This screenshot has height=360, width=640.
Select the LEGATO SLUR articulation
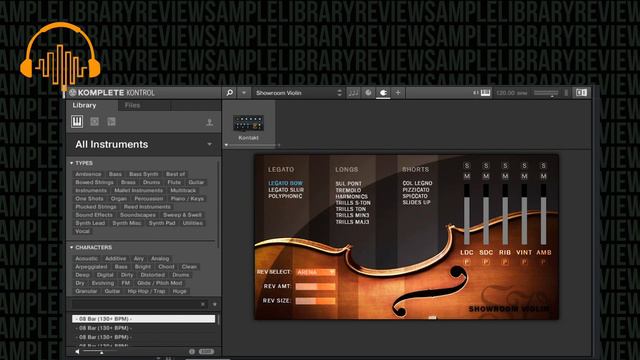(x=286, y=190)
